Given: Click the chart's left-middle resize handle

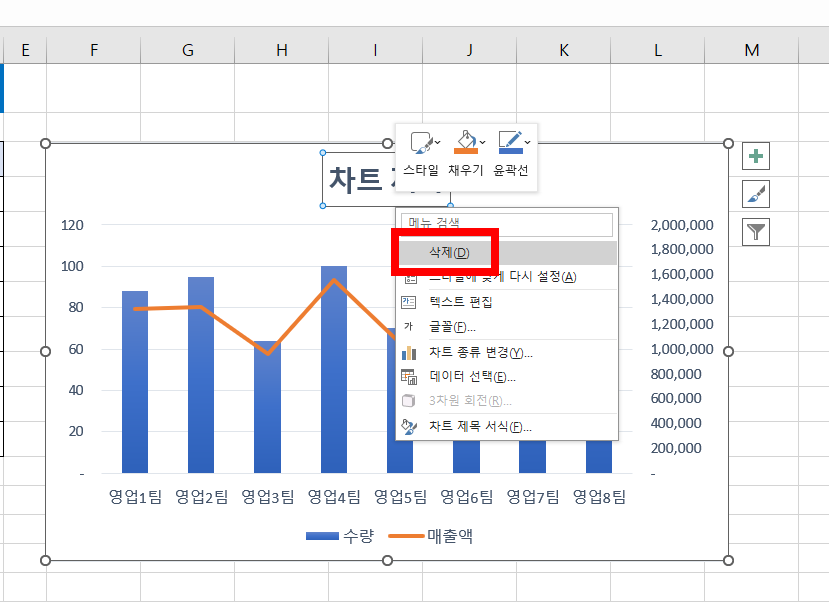Looking at the screenshot, I should point(45,351).
